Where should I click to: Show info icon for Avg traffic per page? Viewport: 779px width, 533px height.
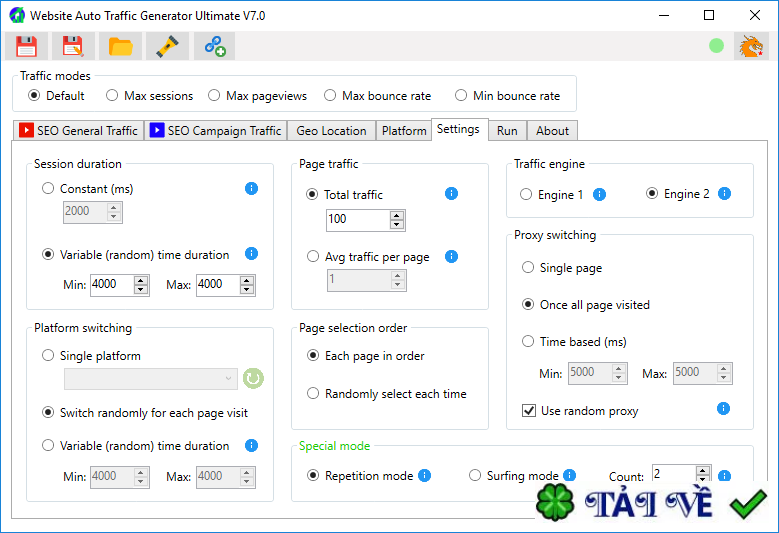coord(451,256)
